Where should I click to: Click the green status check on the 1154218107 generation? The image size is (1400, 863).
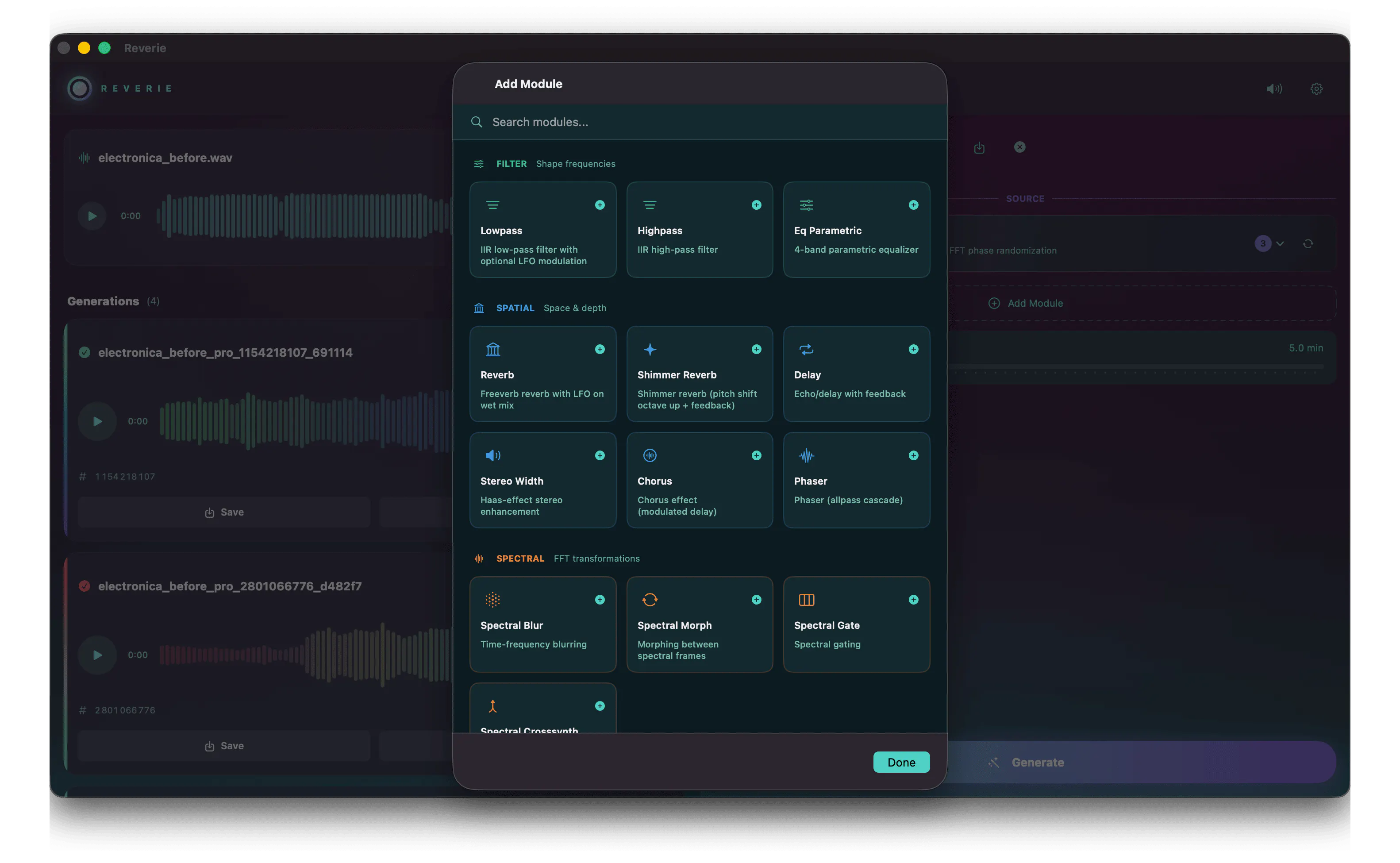tap(85, 352)
